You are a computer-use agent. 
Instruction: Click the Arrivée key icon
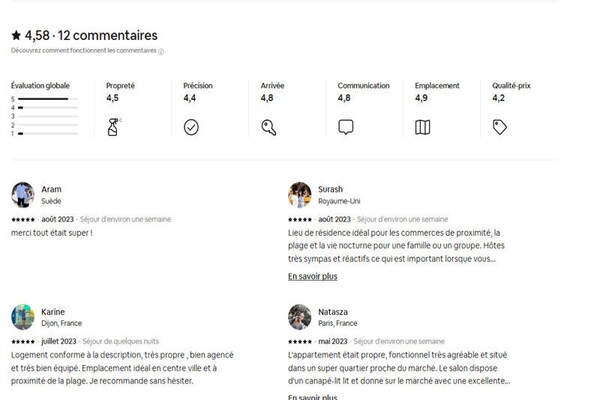[268, 127]
